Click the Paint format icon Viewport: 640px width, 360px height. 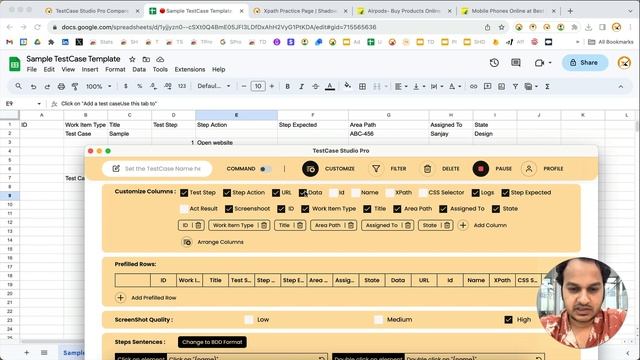tap(75, 87)
